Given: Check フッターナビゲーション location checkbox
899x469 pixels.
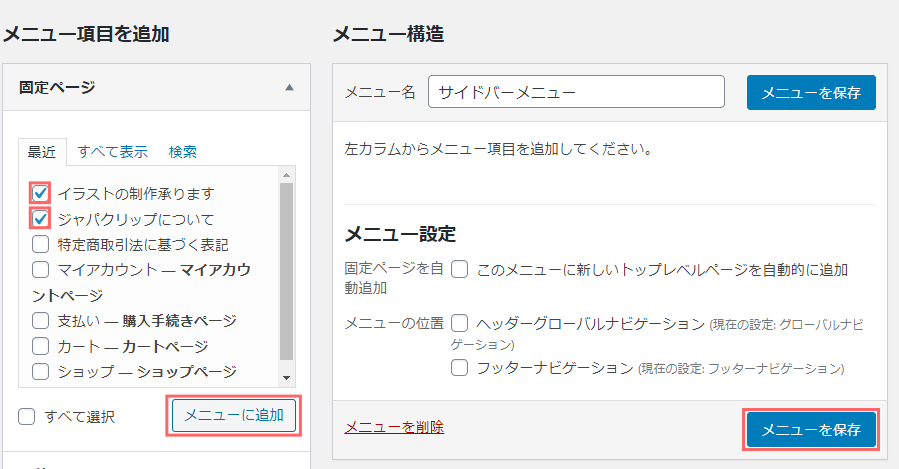Looking at the screenshot, I should [459, 367].
